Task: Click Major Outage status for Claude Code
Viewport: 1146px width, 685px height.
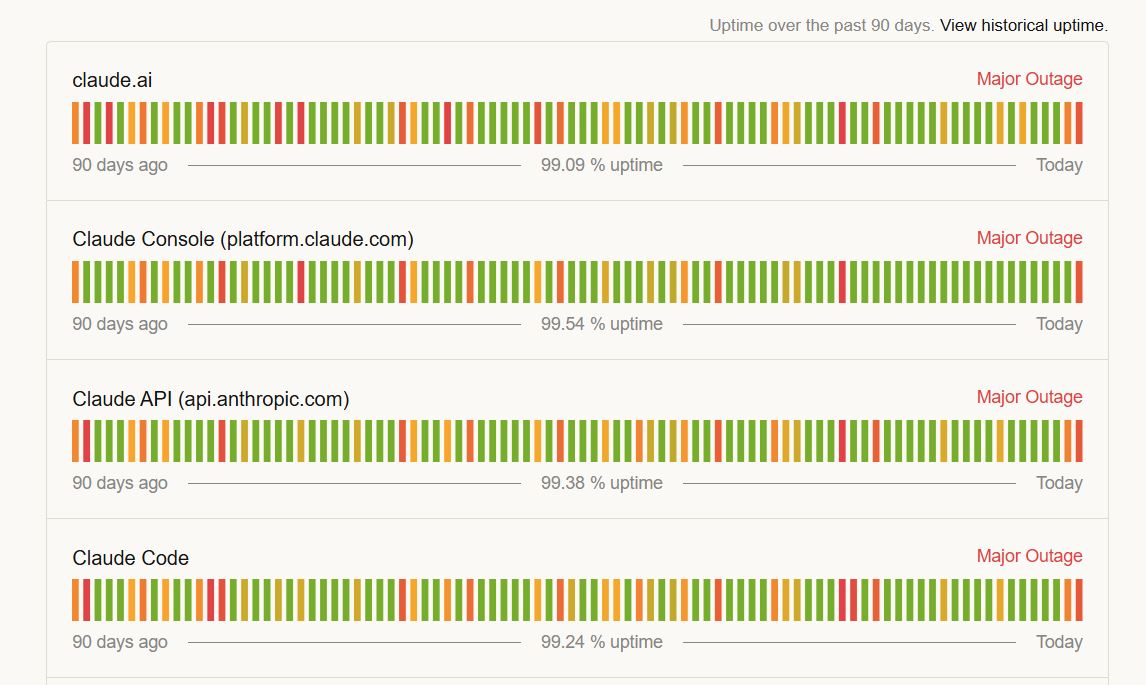Action: click(x=1029, y=556)
